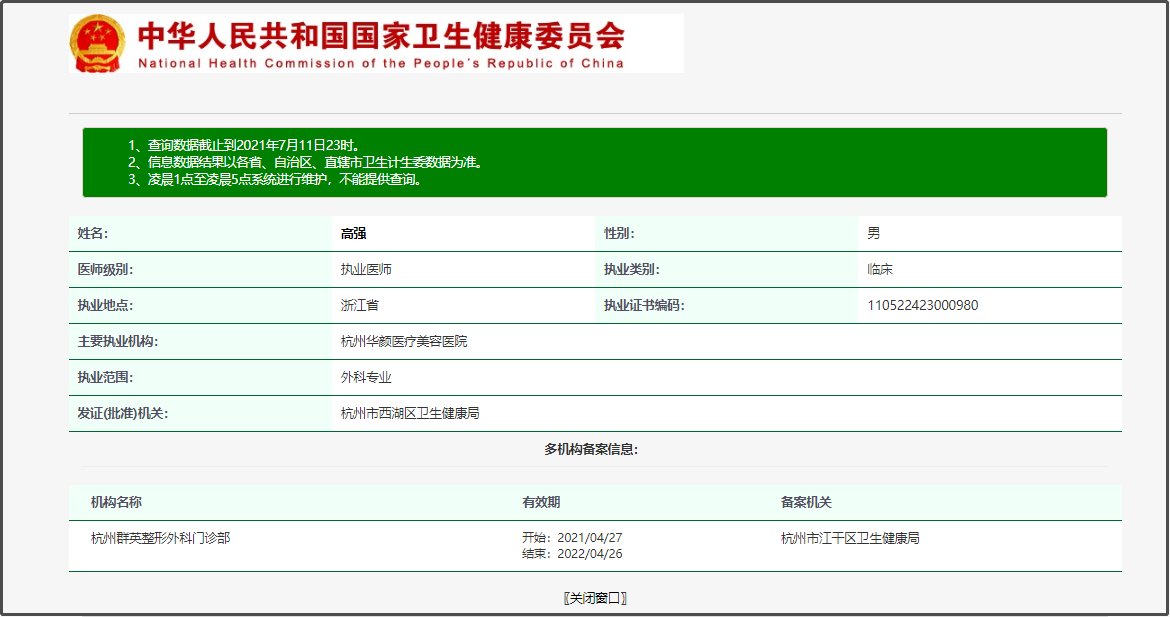
Task: Select the institution 杭州华颜医疗美容医院
Action: coord(404,341)
